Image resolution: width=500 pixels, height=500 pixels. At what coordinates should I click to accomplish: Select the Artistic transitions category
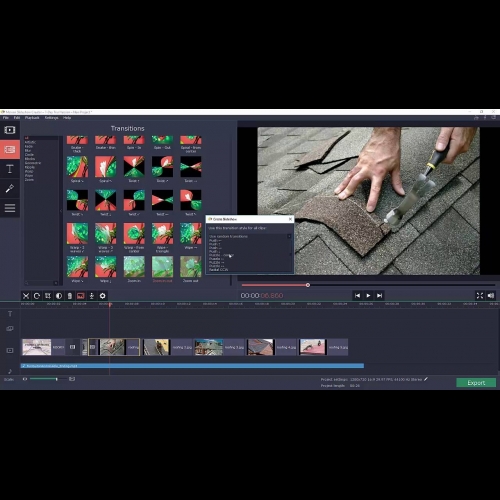[30, 142]
